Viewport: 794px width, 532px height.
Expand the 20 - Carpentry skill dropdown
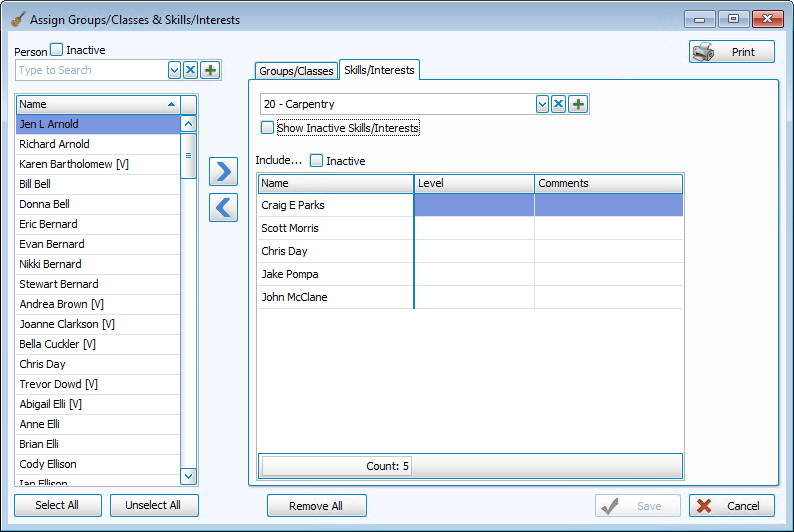click(x=542, y=104)
